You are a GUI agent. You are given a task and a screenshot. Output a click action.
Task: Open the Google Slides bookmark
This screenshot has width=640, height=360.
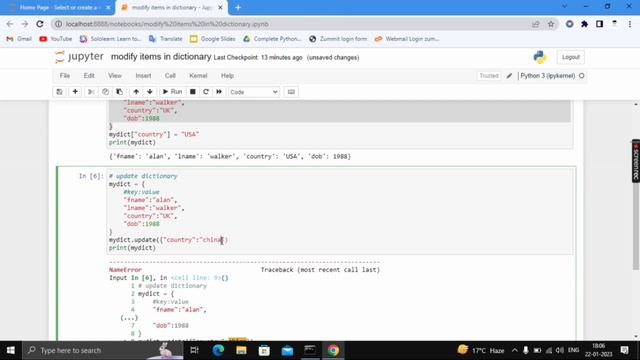click(x=213, y=39)
